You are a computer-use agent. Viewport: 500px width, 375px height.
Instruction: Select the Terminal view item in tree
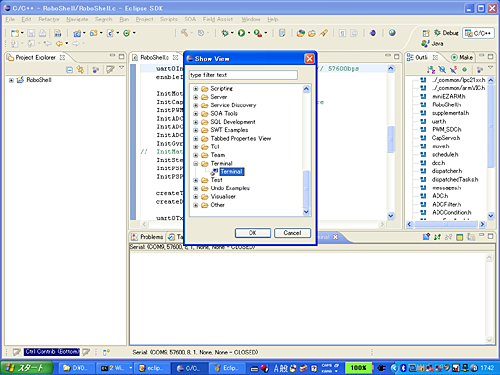tap(231, 172)
